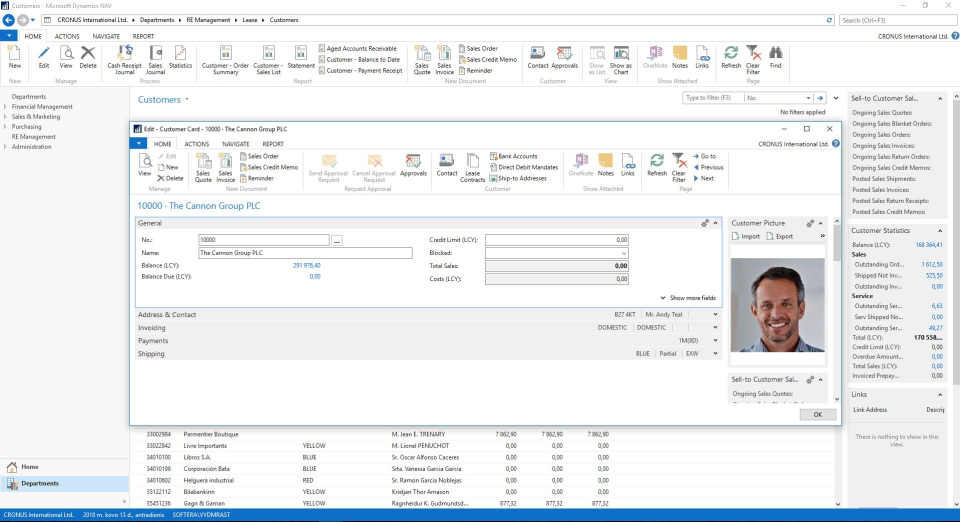Open Customers title dropdown arrow

click(x=187, y=99)
